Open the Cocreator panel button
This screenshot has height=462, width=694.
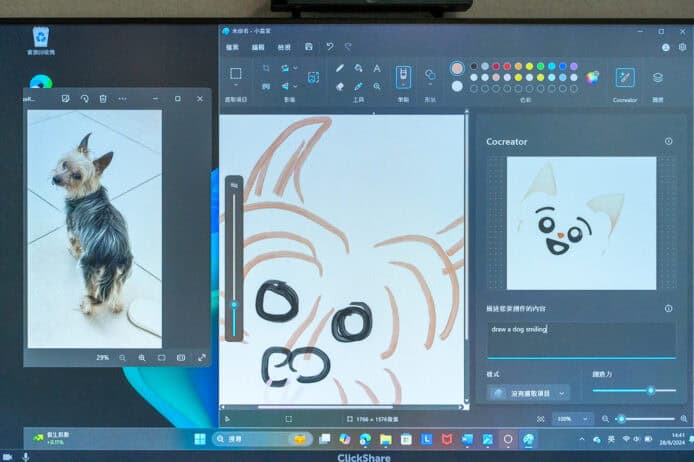click(x=625, y=77)
